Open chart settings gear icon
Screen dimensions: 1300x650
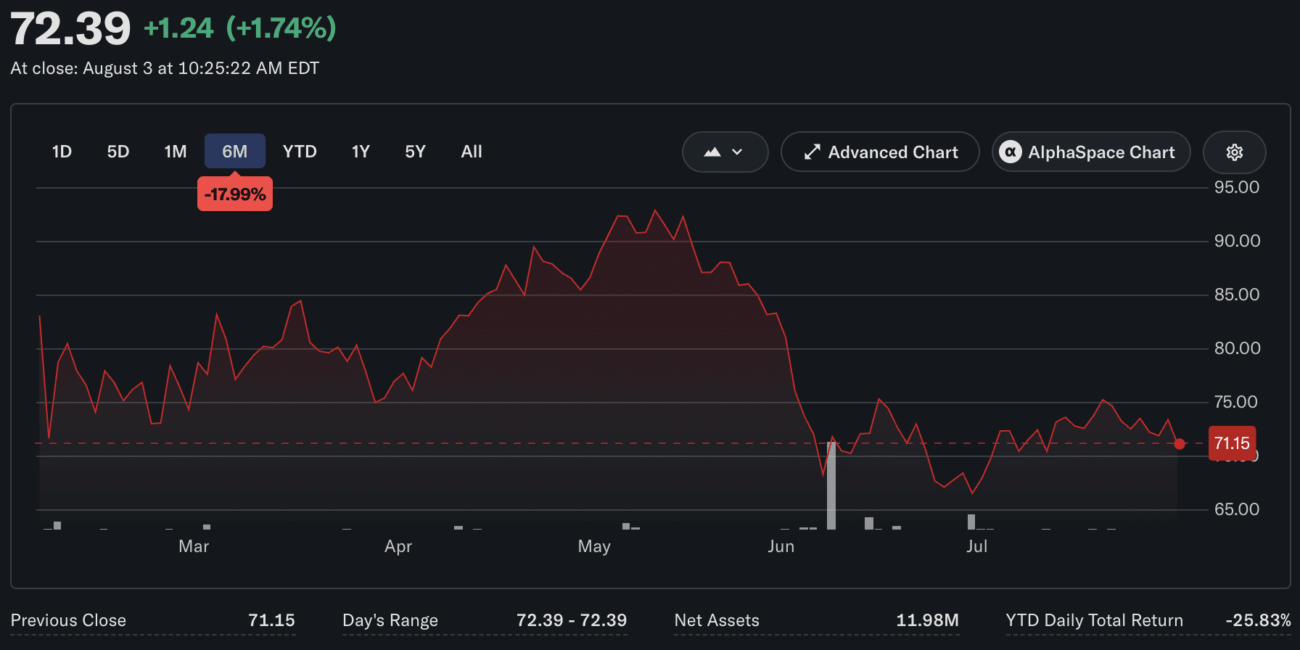pyautogui.click(x=1234, y=152)
